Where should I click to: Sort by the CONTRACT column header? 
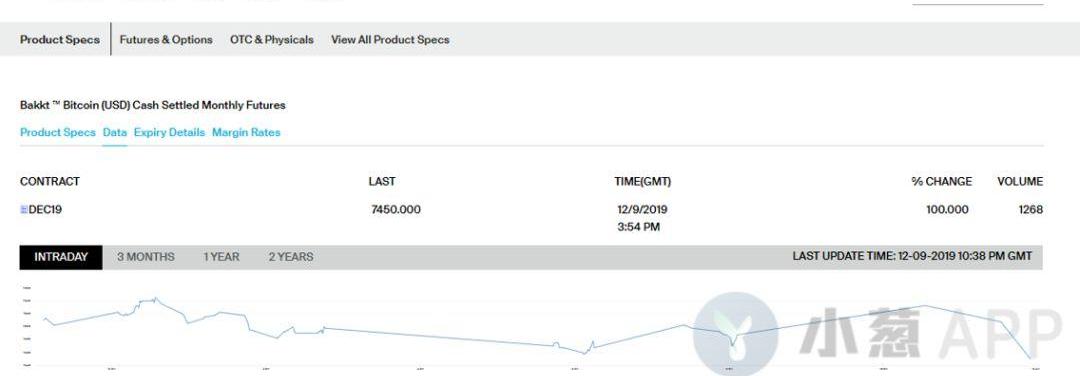[50, 182]
